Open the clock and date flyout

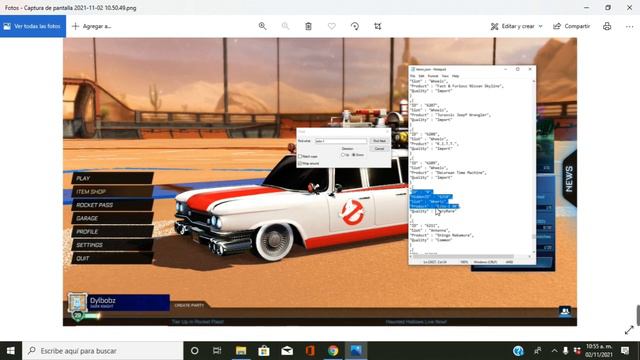599,351
